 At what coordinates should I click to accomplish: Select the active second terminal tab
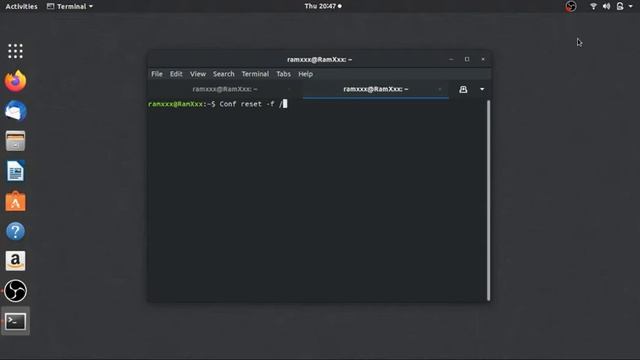(376, 89)
